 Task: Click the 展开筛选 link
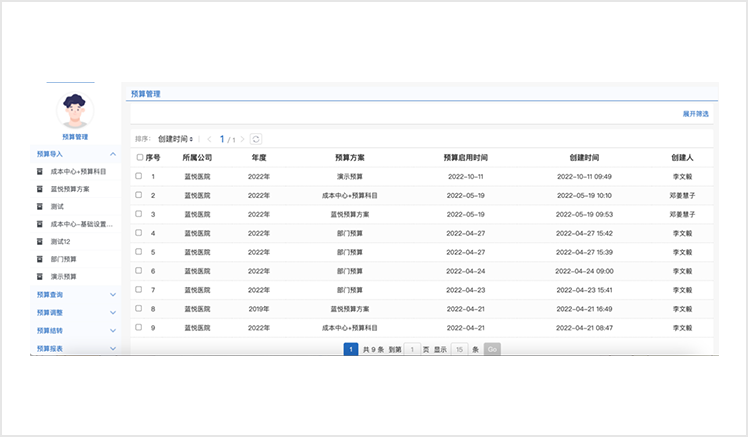pos(695,114)
